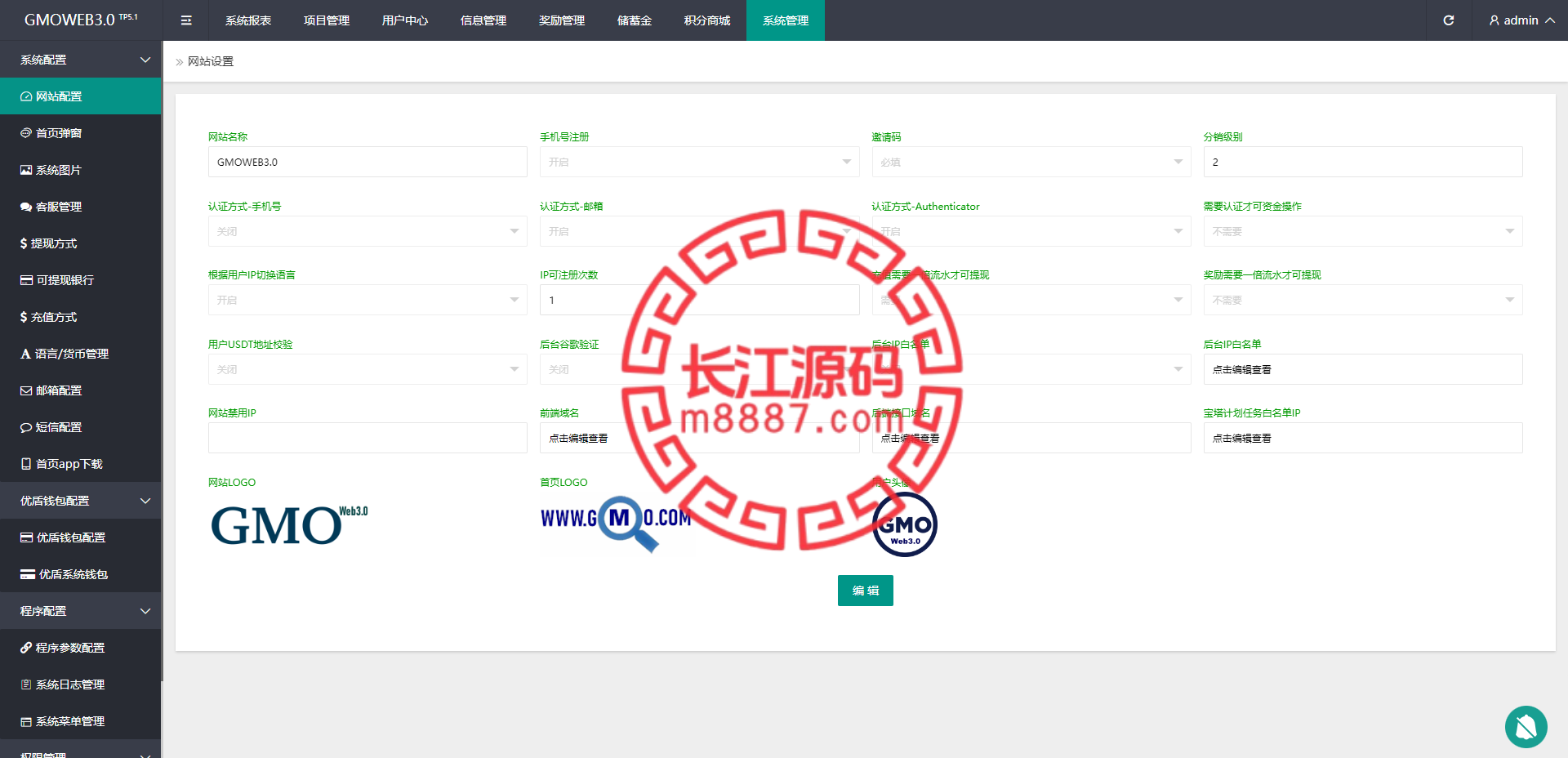The height and width of the screenshot is (758, 1568).
Task: Click the floating notification-off button
Action: (x=1526, y=726)
